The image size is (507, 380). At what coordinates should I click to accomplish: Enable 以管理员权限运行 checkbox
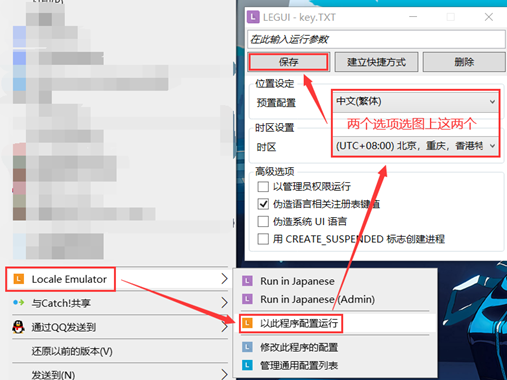coord(263,186)
